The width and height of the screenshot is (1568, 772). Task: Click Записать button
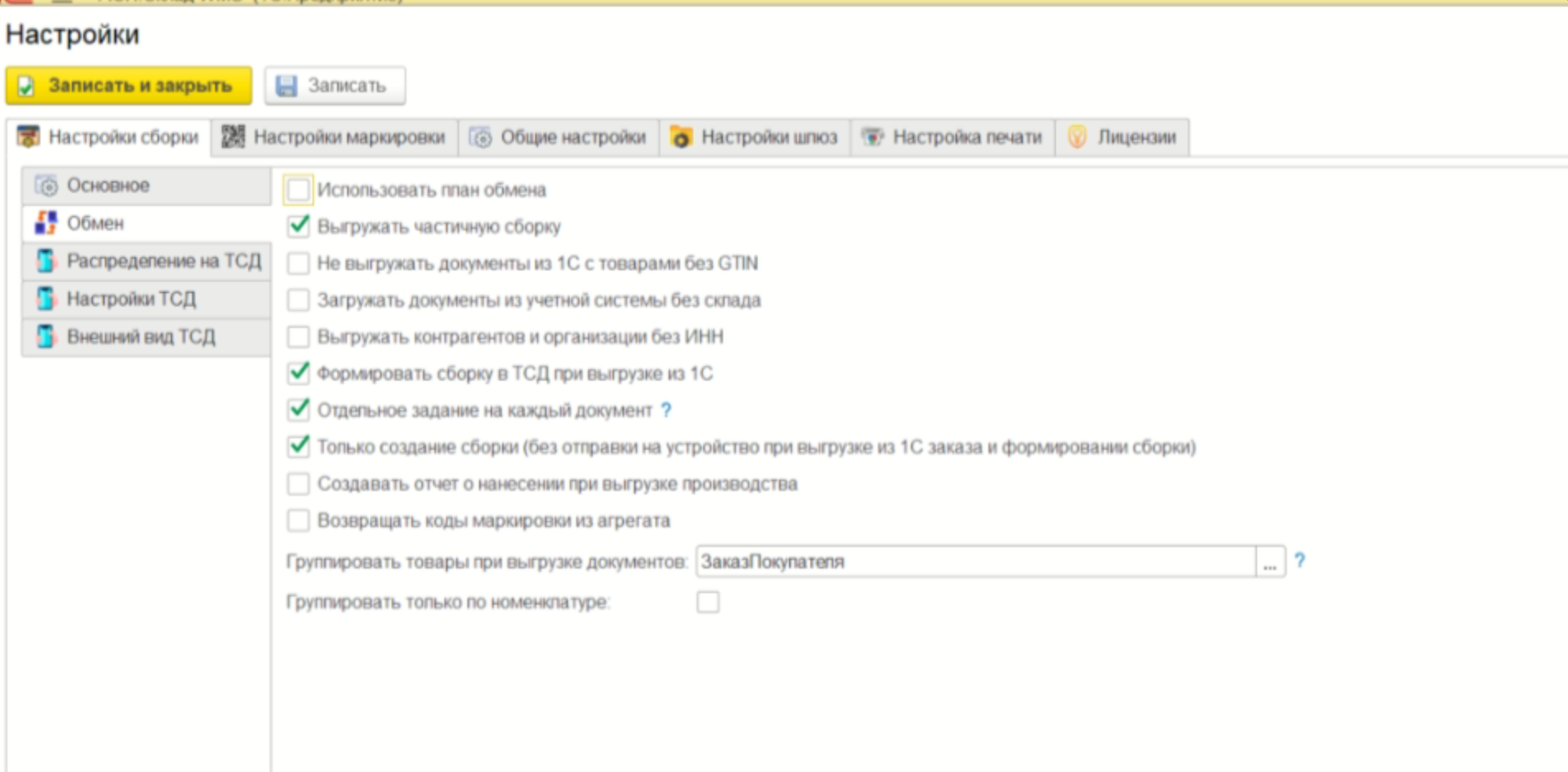coord(335,86)
